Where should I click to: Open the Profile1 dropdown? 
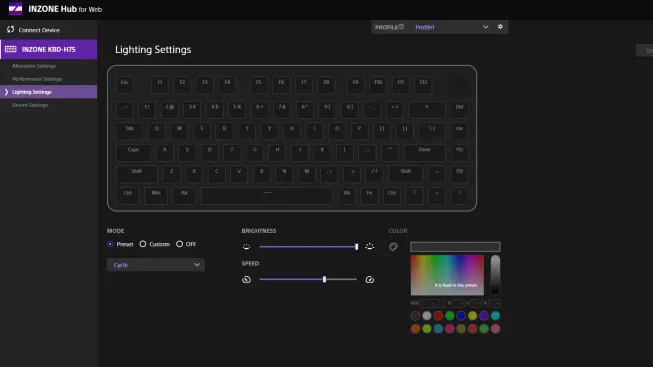coord(452,27)
